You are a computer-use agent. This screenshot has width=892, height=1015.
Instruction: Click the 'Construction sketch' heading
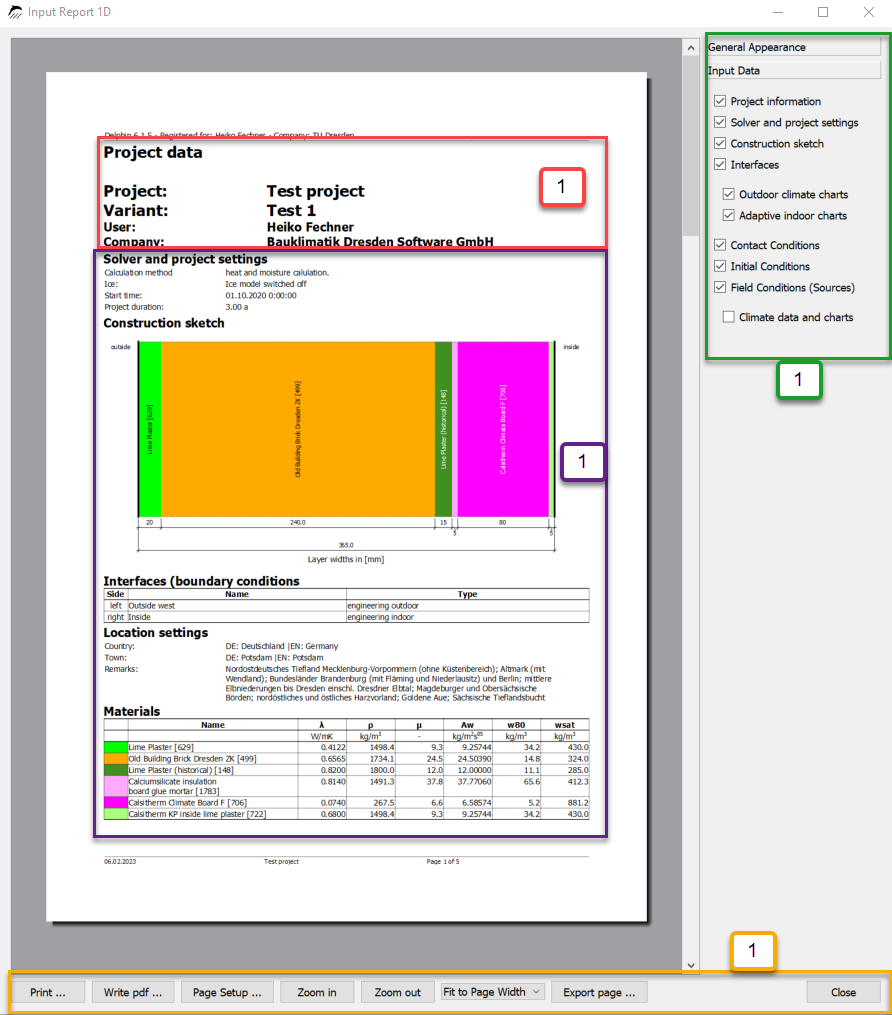pyautogui.click(x=164, y=323)
